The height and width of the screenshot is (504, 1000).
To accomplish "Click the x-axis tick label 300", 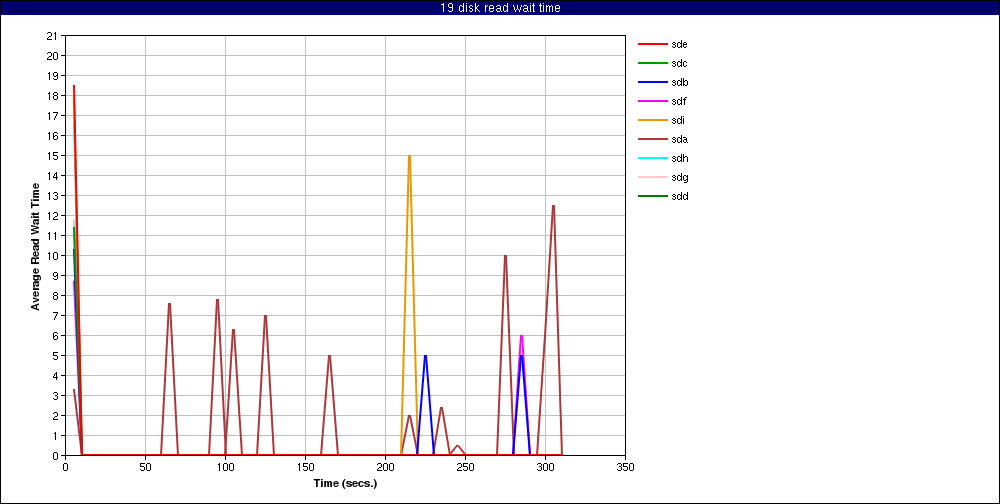I will (546, 467).
